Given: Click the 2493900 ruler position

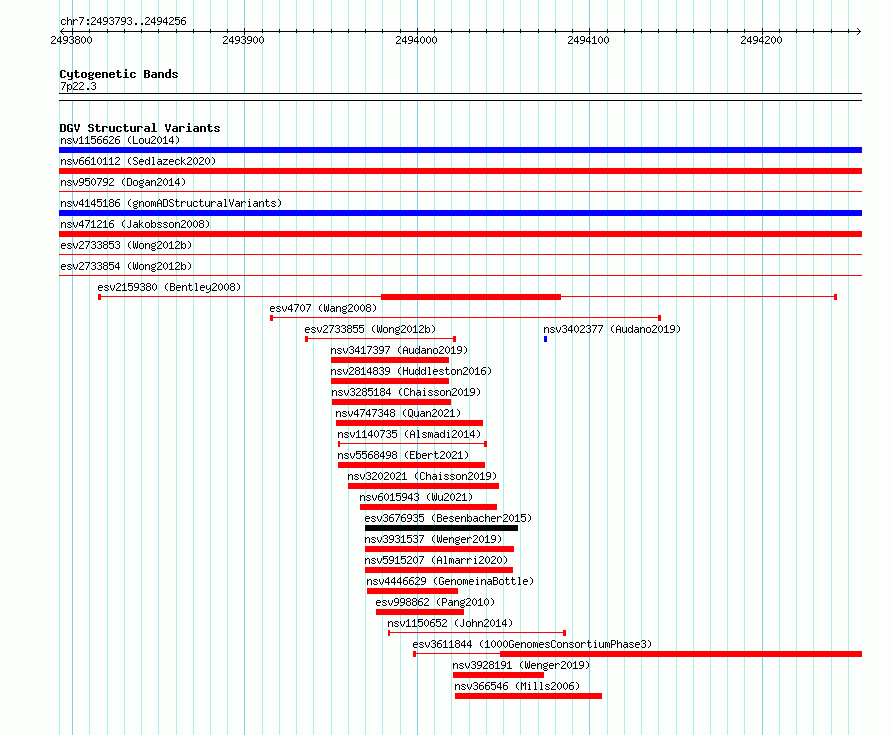Looking at the screenshot, I should (244, 40).
